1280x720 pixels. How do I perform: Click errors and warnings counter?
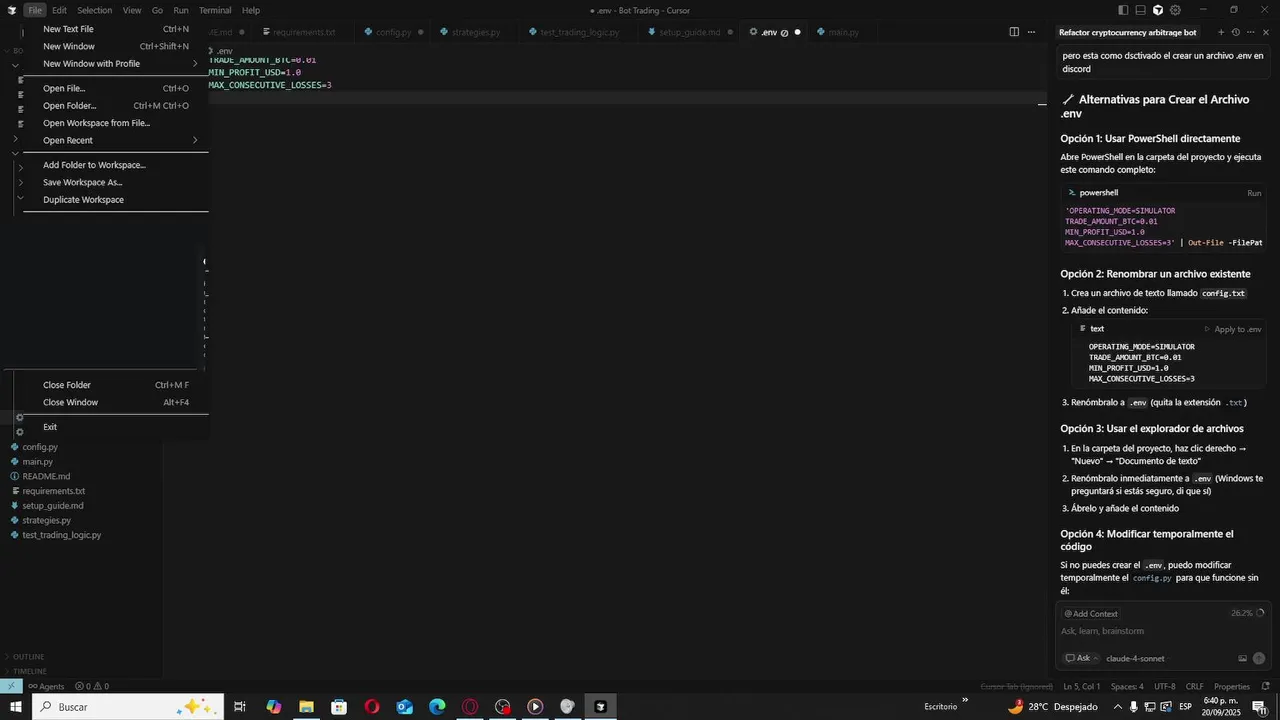click(x=92, y=686)
